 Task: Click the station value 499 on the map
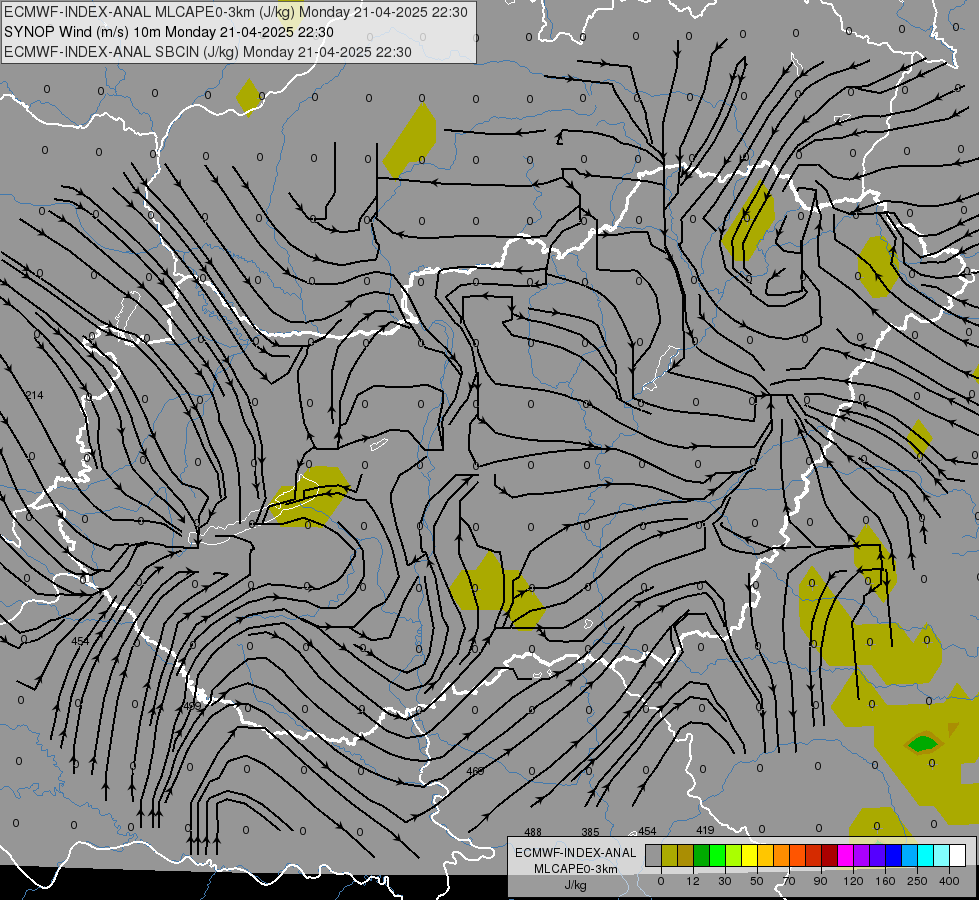192,706
